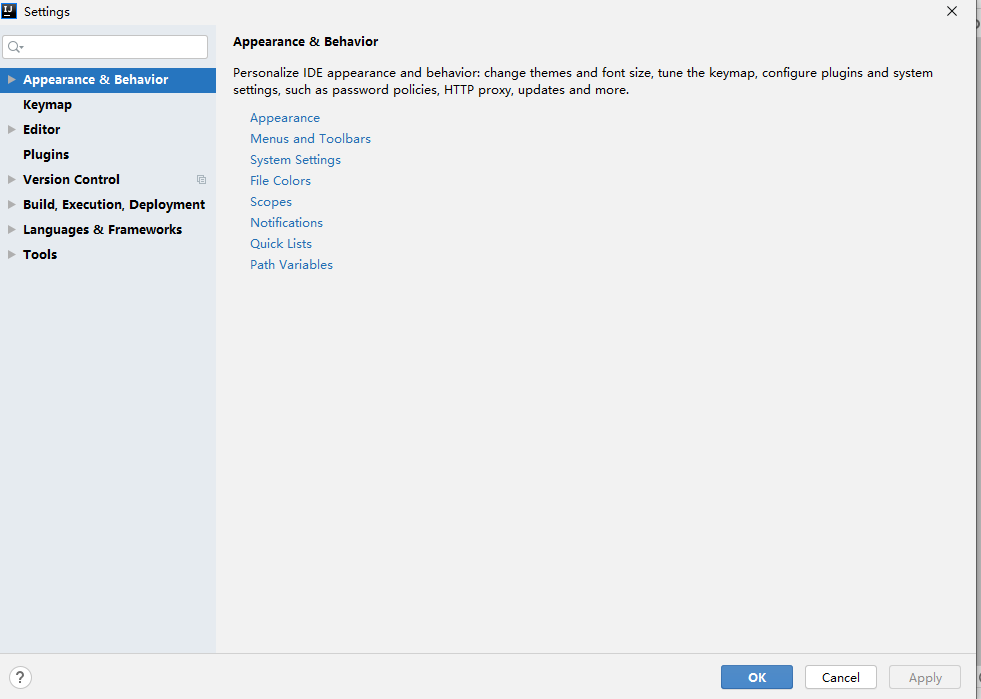Click the Cancel button
The image size is (981, 699).
click(840, 677)
